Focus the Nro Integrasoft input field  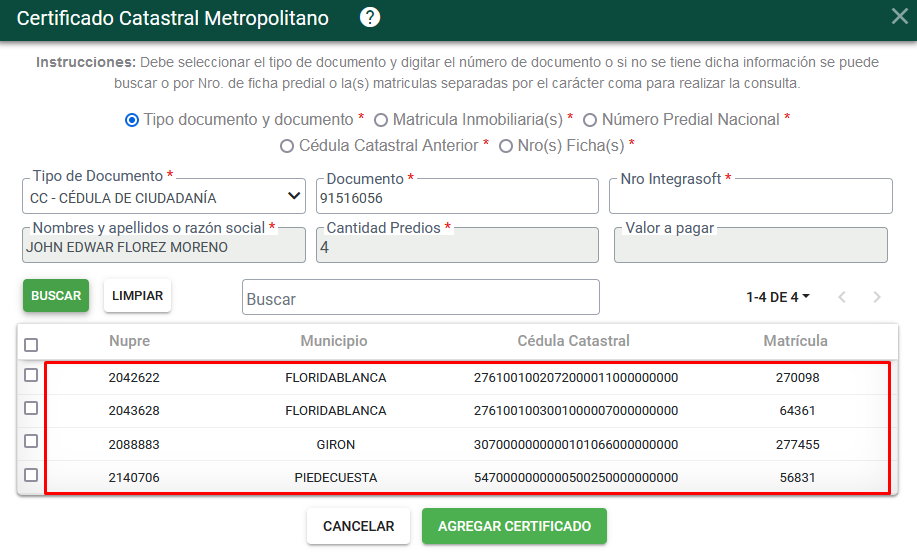click(x=751, y=197)
